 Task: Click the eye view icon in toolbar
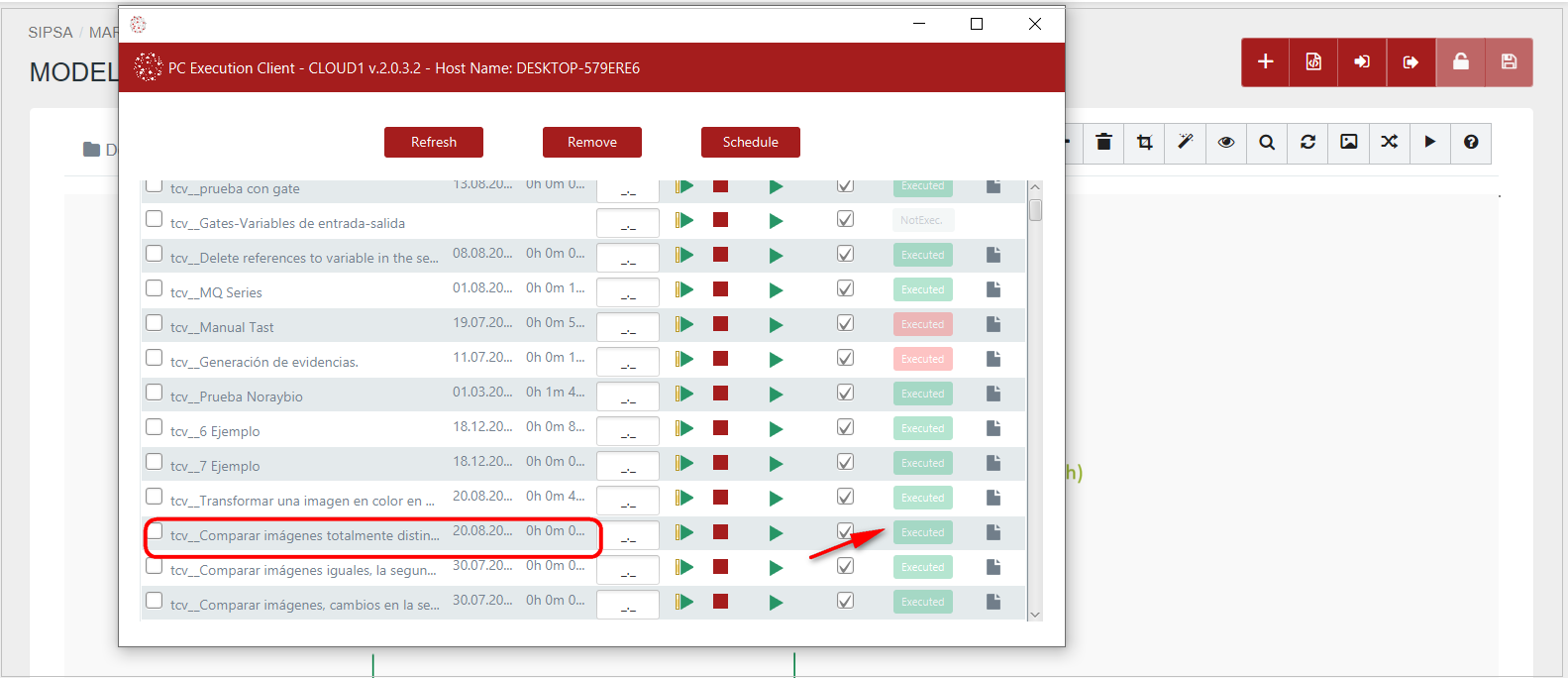[x=1226, y=143]
